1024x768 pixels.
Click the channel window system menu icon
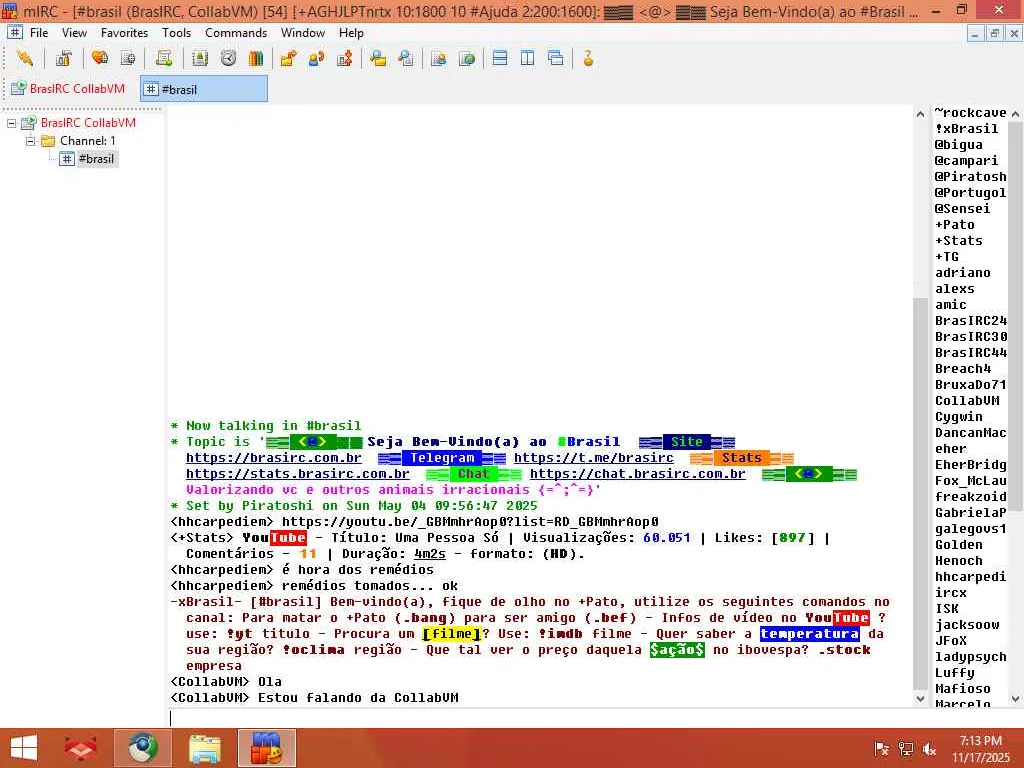tap(14, 33)
